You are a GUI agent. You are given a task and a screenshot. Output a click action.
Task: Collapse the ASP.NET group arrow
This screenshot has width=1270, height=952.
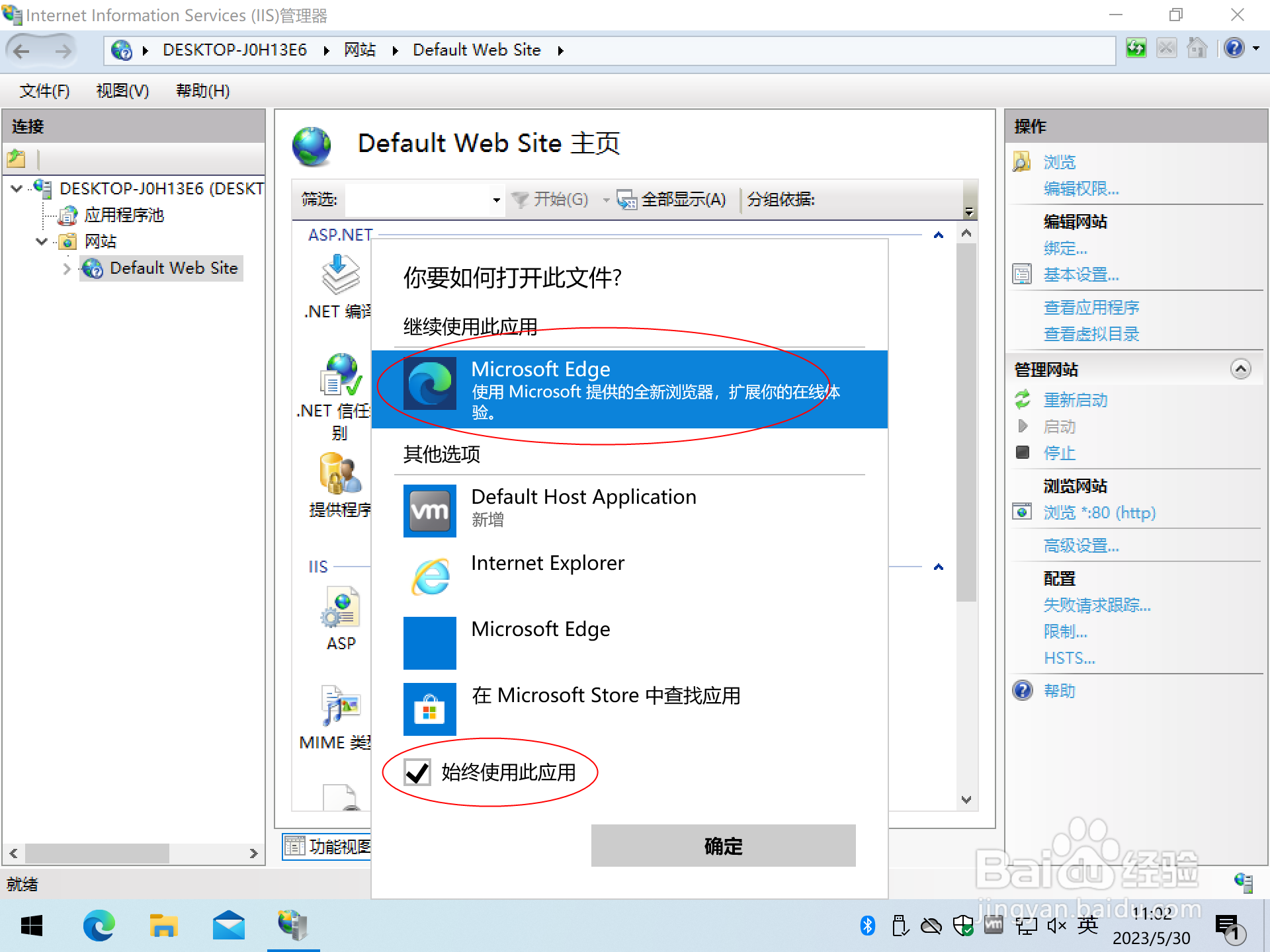tap(938, 235)
